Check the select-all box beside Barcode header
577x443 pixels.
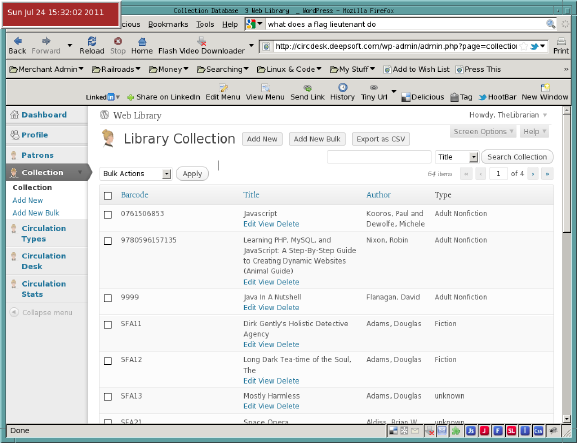pos(108,196)
